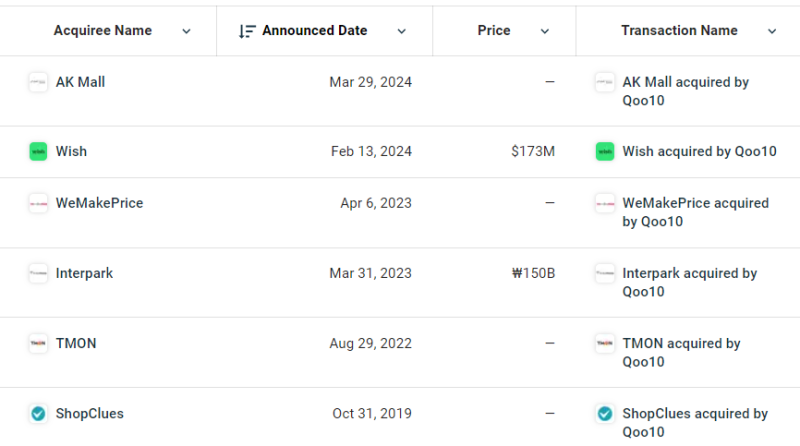Select the $173M price cell
This screenshot has height=446, width=800.
click(x=532, y=152)
